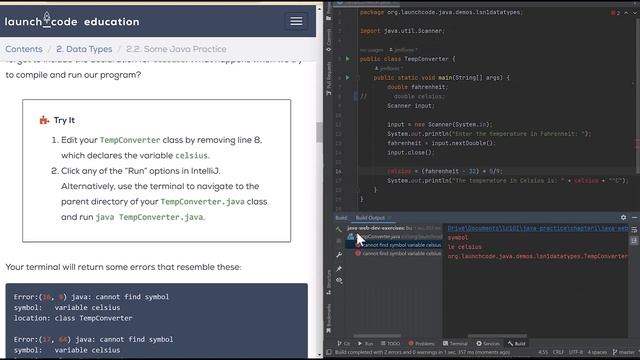Click the rebuild hammer icon
The width and height of the screenshot is (640, 360).
[x=339, y=230]
